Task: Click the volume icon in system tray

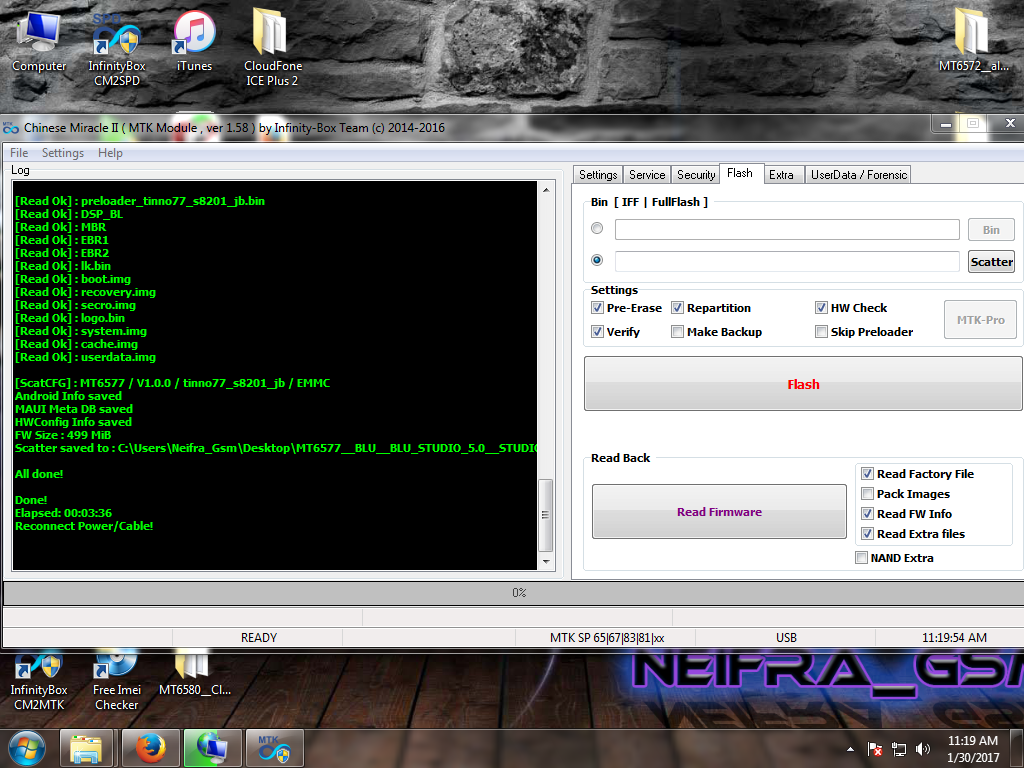Action: [x=922, y=748]
